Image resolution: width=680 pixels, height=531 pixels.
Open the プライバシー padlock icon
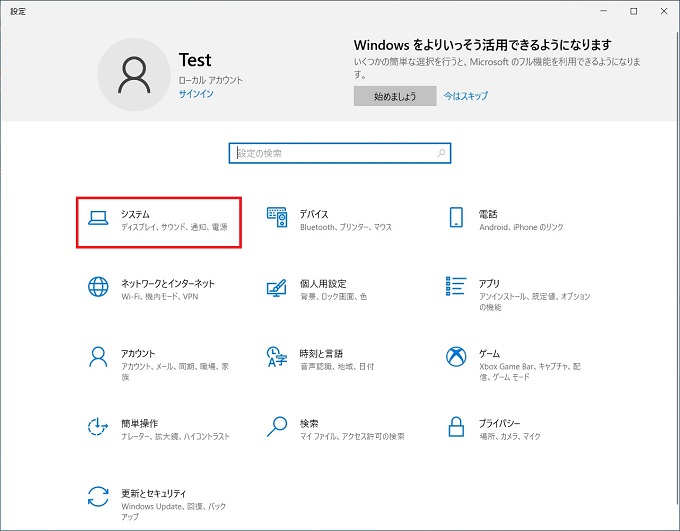(x=456, y=426)
